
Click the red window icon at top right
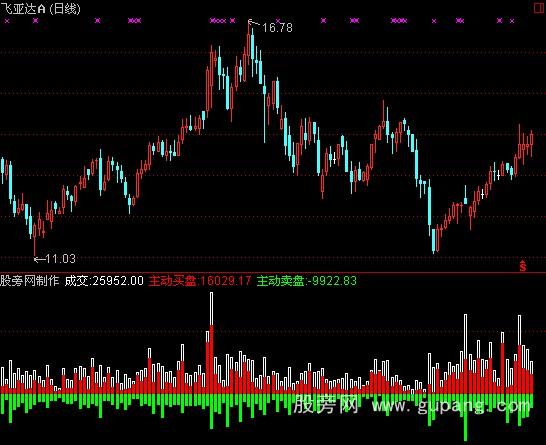(540, 8)
